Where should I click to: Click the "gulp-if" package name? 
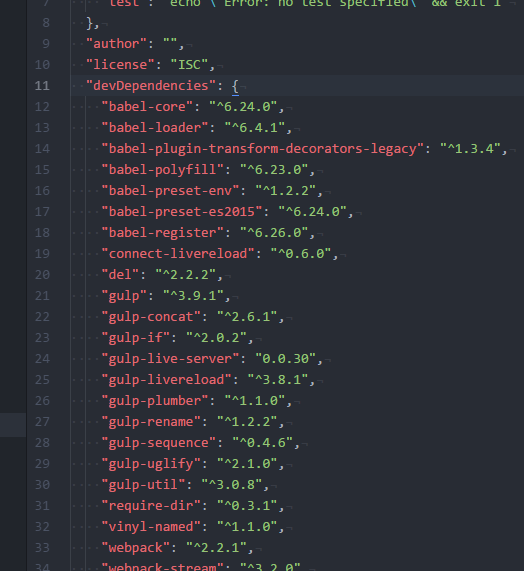[135, 338]
